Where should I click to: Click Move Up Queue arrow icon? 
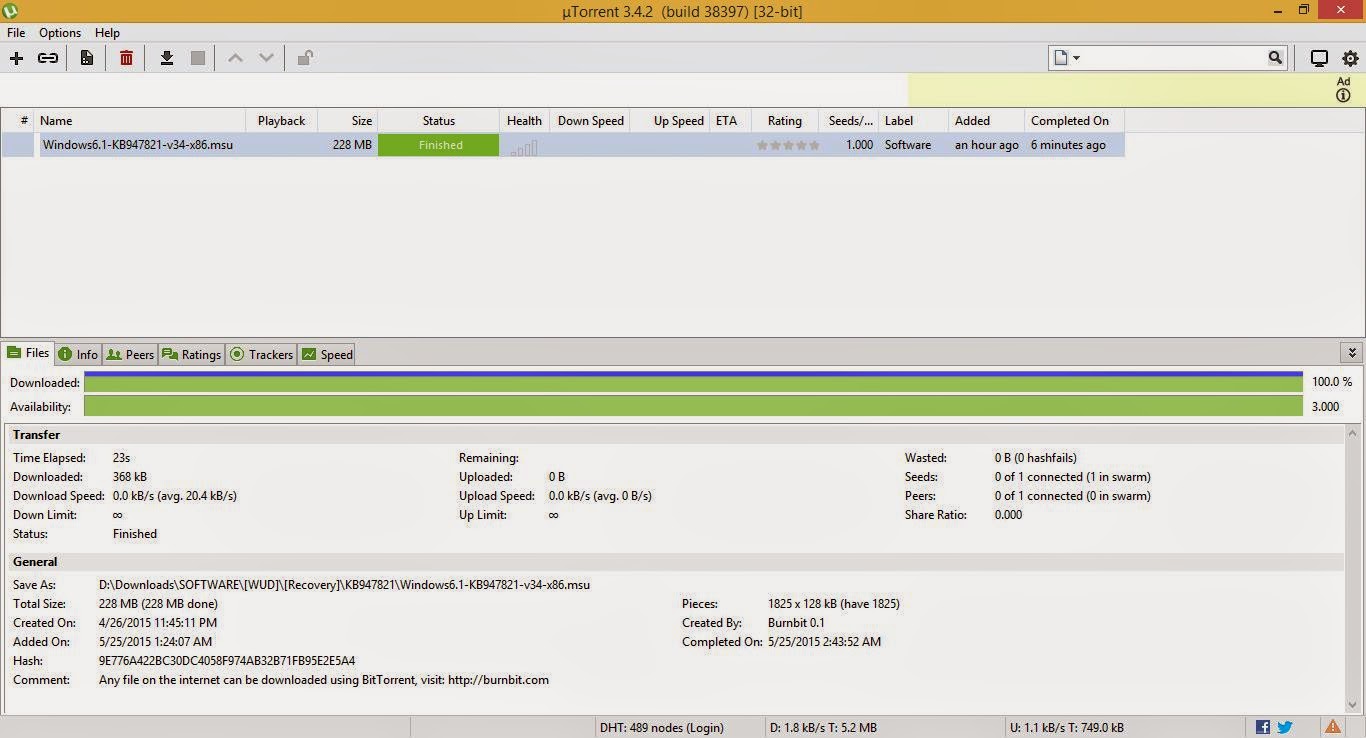coord(235,58)
